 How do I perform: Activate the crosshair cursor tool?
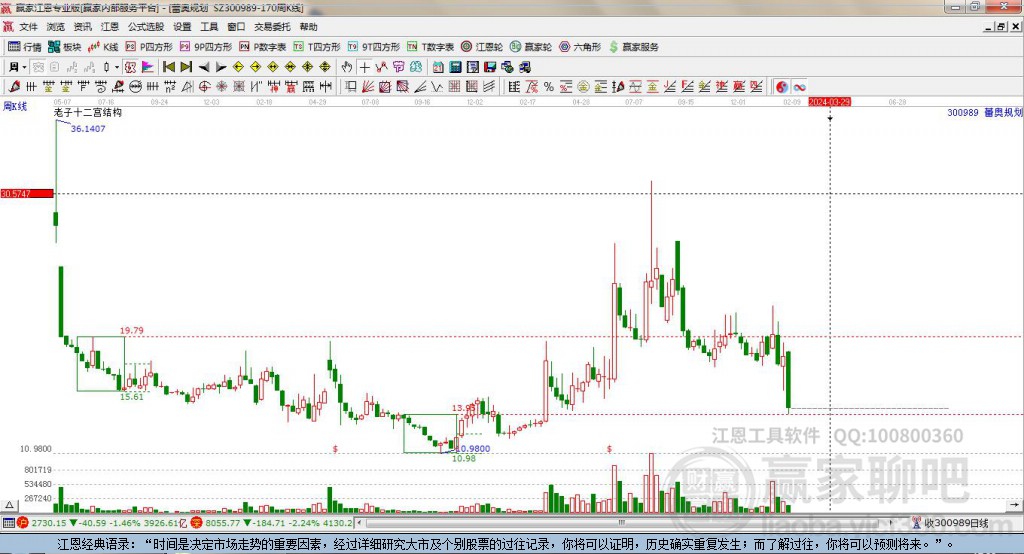(x=365, y=67)
